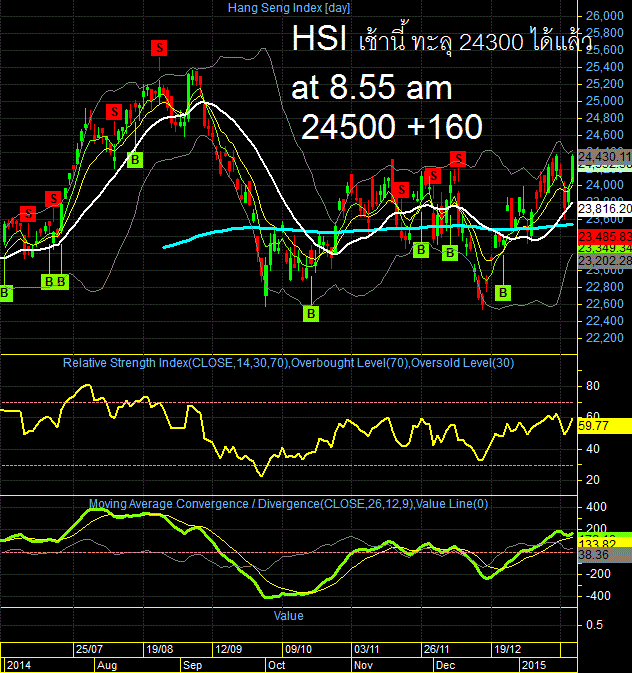This screenshot has height=673, width=632.
Task: Select the Moving Average Convergence / Divergence title
Action: coord(289,503)
